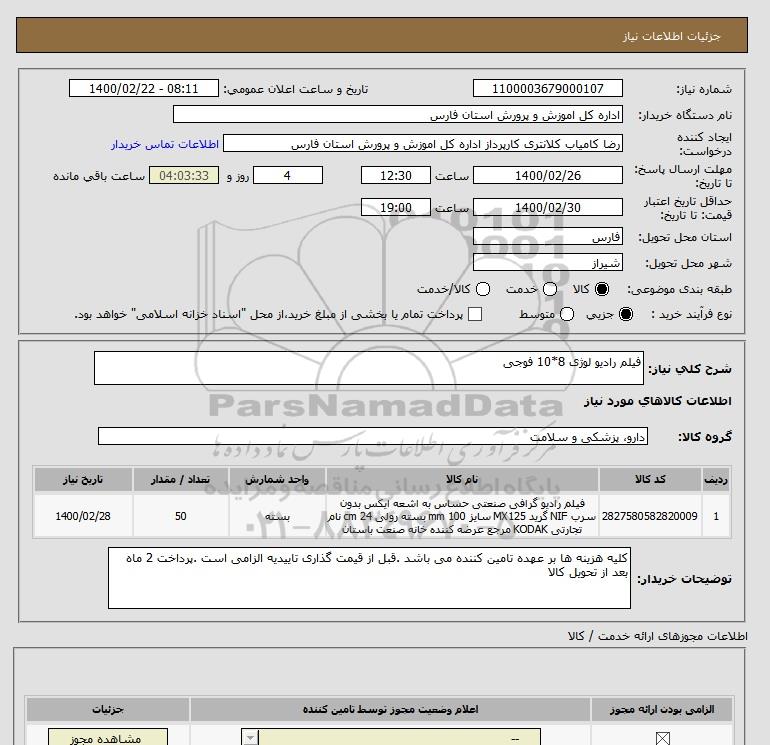Image resolution: width=770 pixels, height=745 pixels.
Task: Click the price validity date 1400/02/30
Action: click(548, 207)
